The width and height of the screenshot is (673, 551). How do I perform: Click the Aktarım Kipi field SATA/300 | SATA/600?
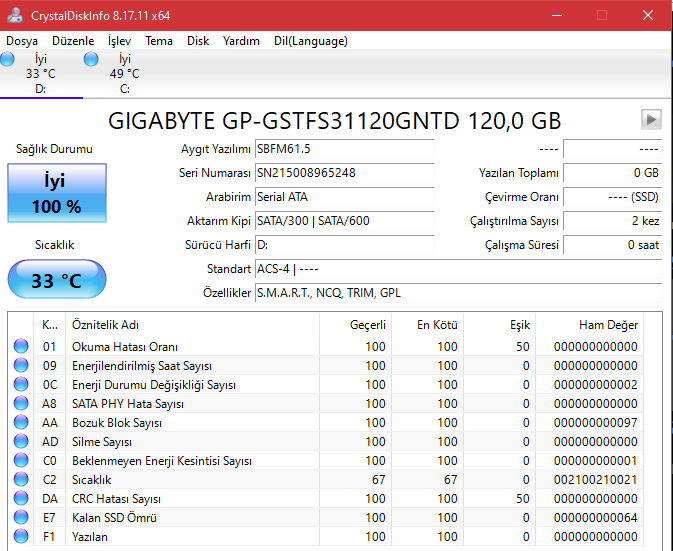point(344,221)
